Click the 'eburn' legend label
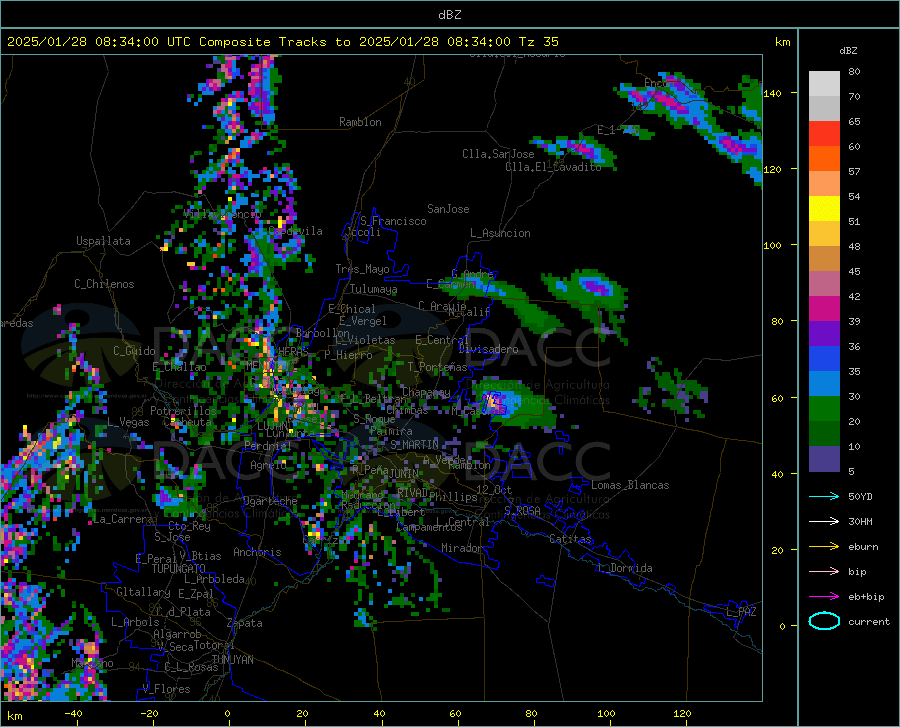This screenshot has height=727, width=900. [x=863, y=547]
